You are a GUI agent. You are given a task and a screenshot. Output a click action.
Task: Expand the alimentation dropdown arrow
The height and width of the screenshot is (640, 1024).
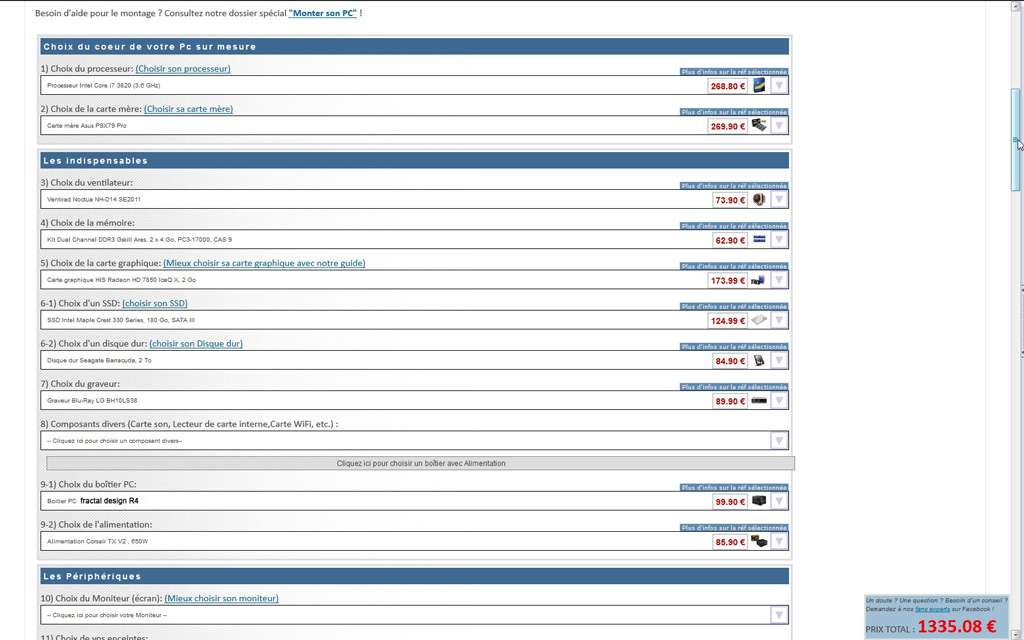click(x=778, y=541)
